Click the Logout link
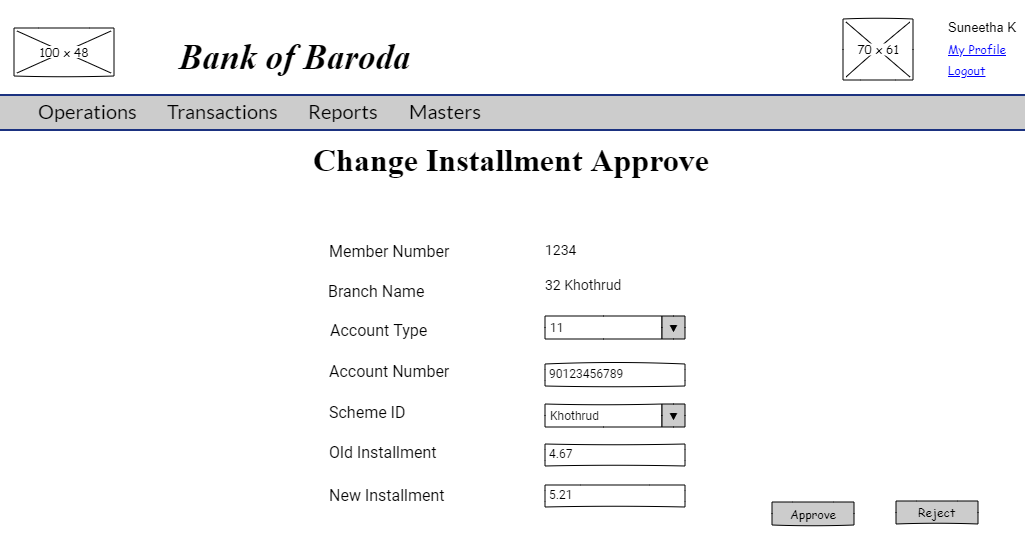 (x=966, y=72)
